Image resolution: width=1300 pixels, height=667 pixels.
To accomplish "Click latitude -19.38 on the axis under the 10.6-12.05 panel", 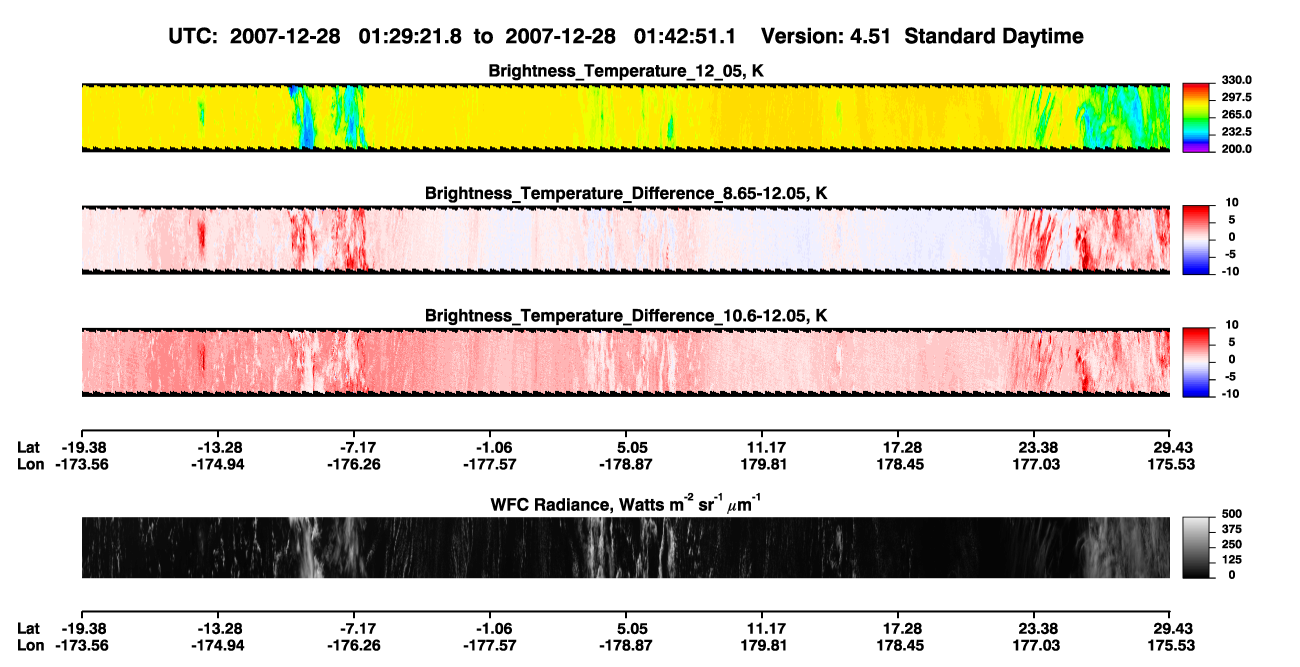I will pyautogui.click(x=82, y=447).
